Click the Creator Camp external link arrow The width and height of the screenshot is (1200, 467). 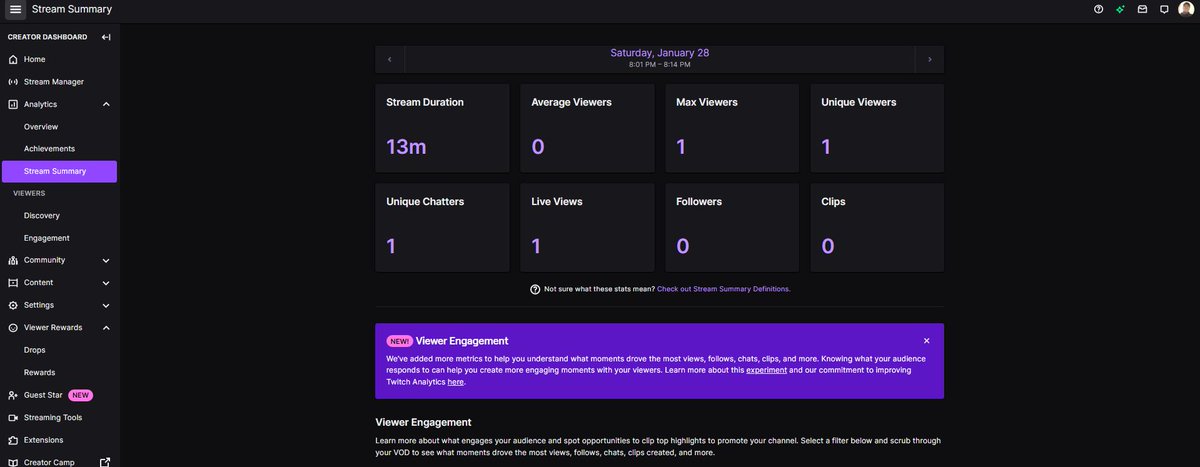pyautogui.click(x=106, y=462)
